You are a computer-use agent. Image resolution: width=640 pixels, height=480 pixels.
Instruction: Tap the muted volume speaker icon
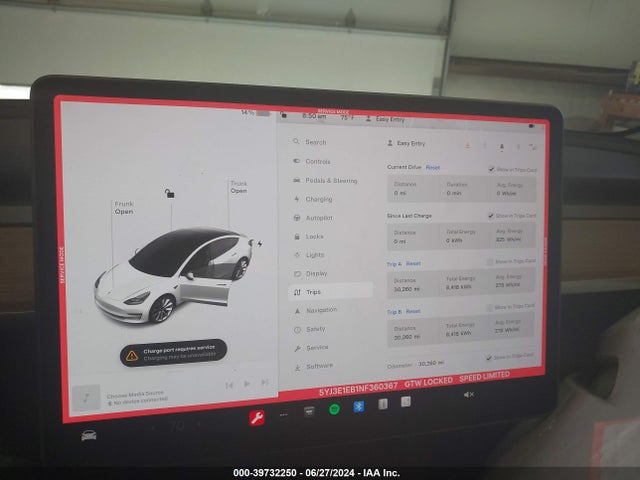pyautogui.click(x=469, y=395)
